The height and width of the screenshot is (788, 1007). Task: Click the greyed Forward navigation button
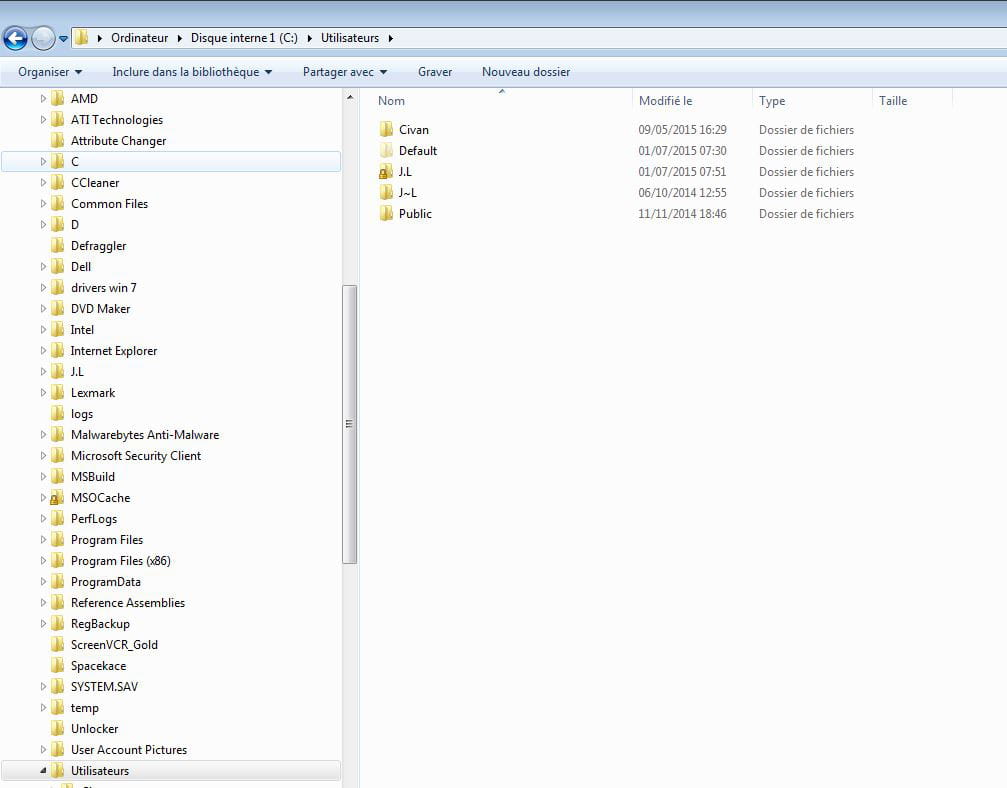[43, 39]
